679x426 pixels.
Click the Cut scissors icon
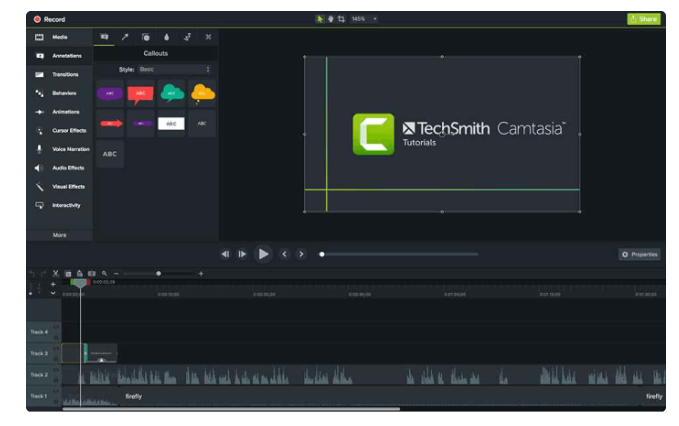55,274
